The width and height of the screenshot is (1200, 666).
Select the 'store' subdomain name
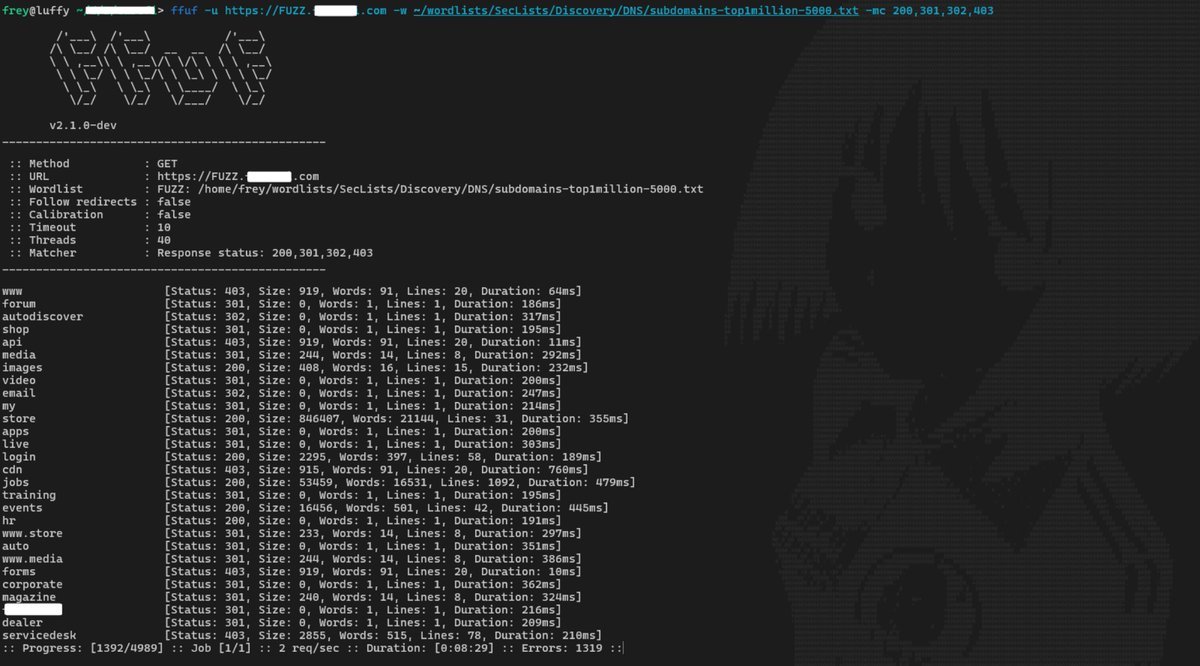click(19, 419)
